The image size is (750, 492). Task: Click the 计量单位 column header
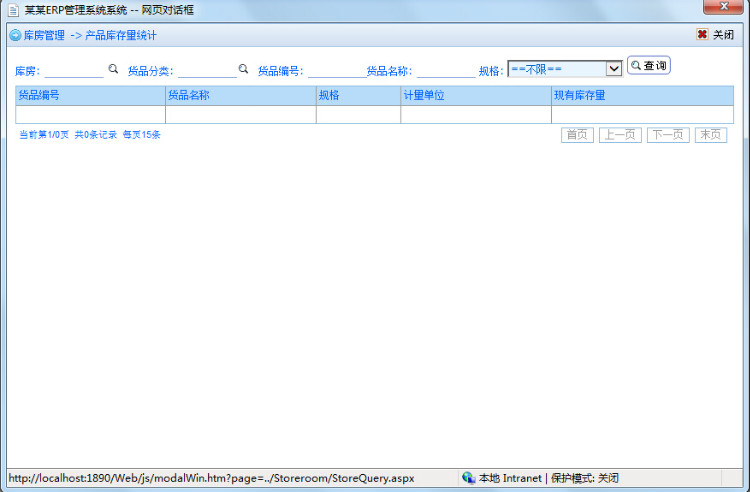click(476, 96)
